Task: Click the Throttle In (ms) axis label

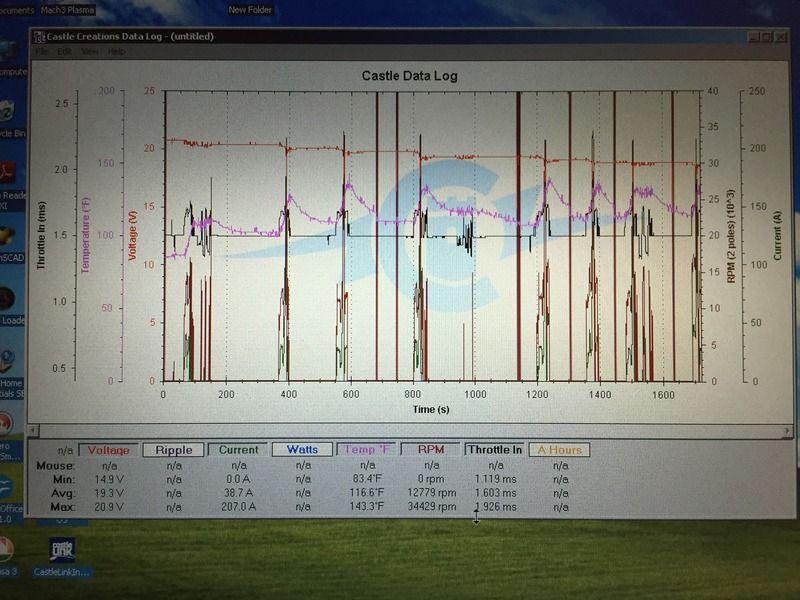Action: click(x=42, y=235)
